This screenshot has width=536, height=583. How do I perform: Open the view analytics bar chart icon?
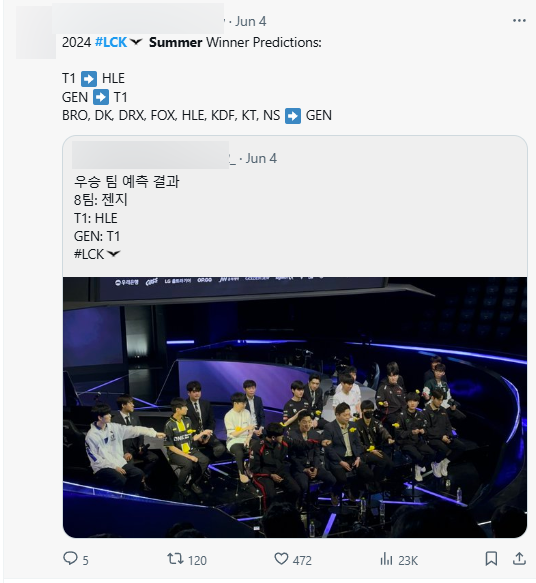pos(387,558)
